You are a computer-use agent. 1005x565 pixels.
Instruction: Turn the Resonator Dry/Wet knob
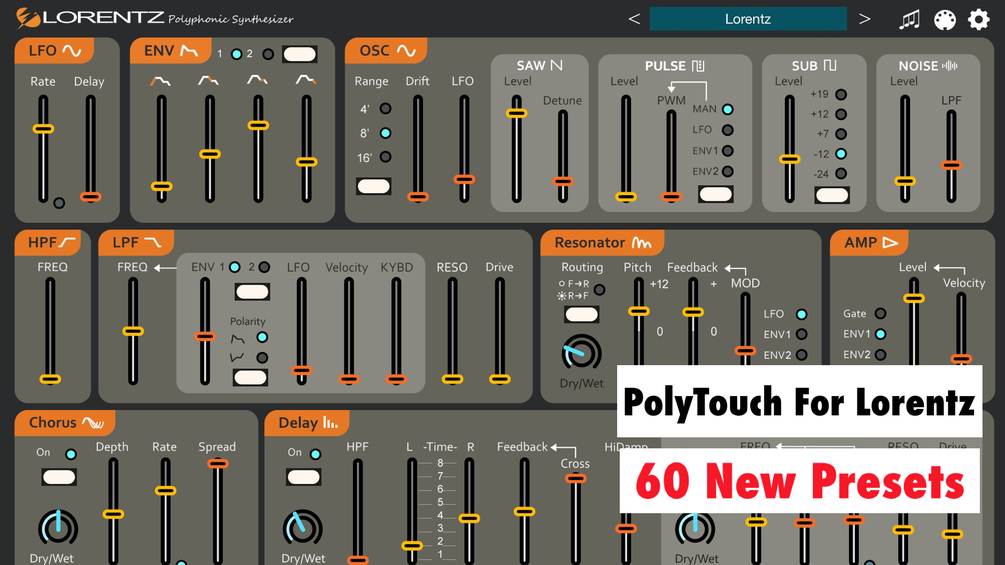point(581,352)
